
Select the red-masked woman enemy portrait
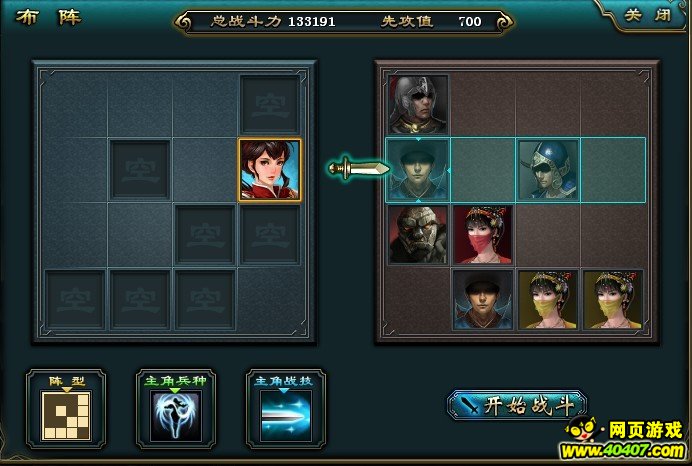coord(483,235)
